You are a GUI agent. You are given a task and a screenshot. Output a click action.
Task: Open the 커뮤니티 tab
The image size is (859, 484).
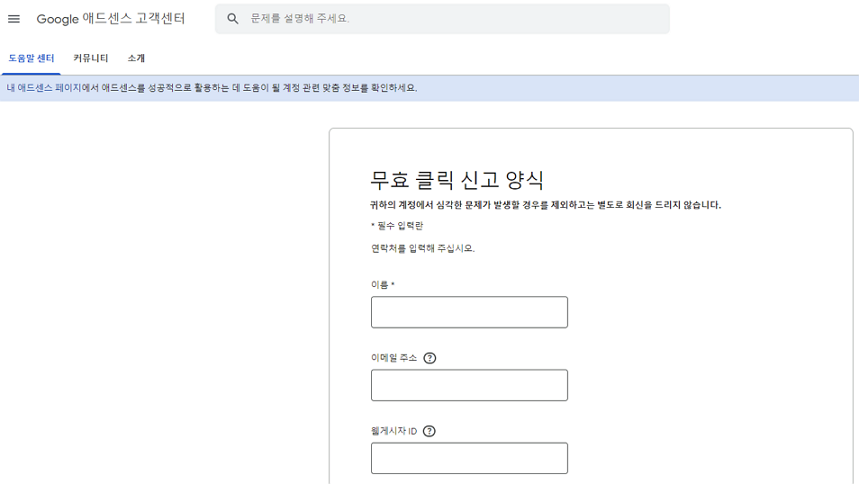click(x=91, y=58)
